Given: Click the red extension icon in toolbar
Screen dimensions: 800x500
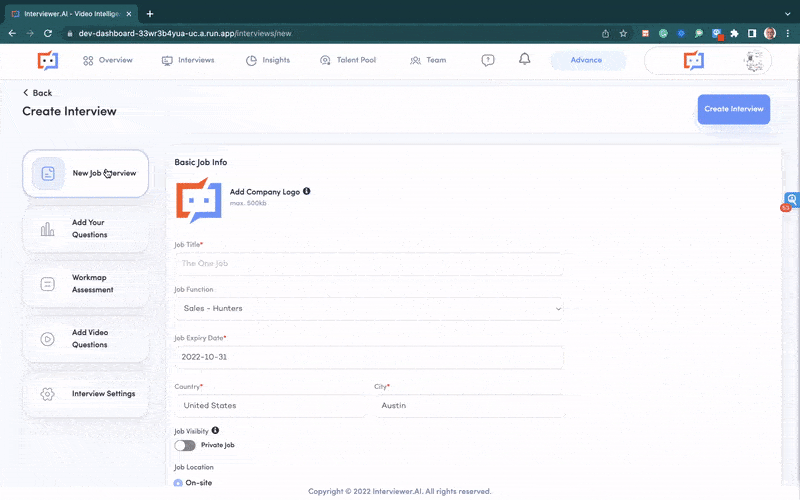Looking at the screenshot, I should (645, 34).
